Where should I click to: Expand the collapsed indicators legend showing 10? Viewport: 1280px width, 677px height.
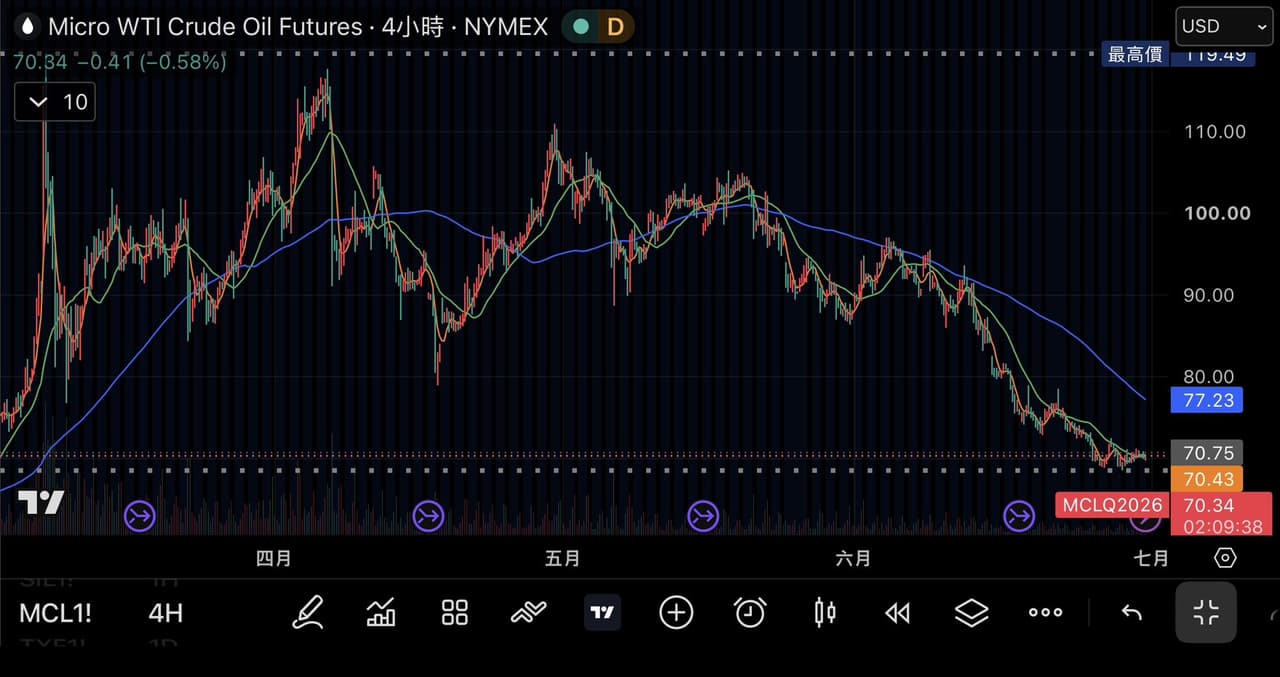point(55,102)
